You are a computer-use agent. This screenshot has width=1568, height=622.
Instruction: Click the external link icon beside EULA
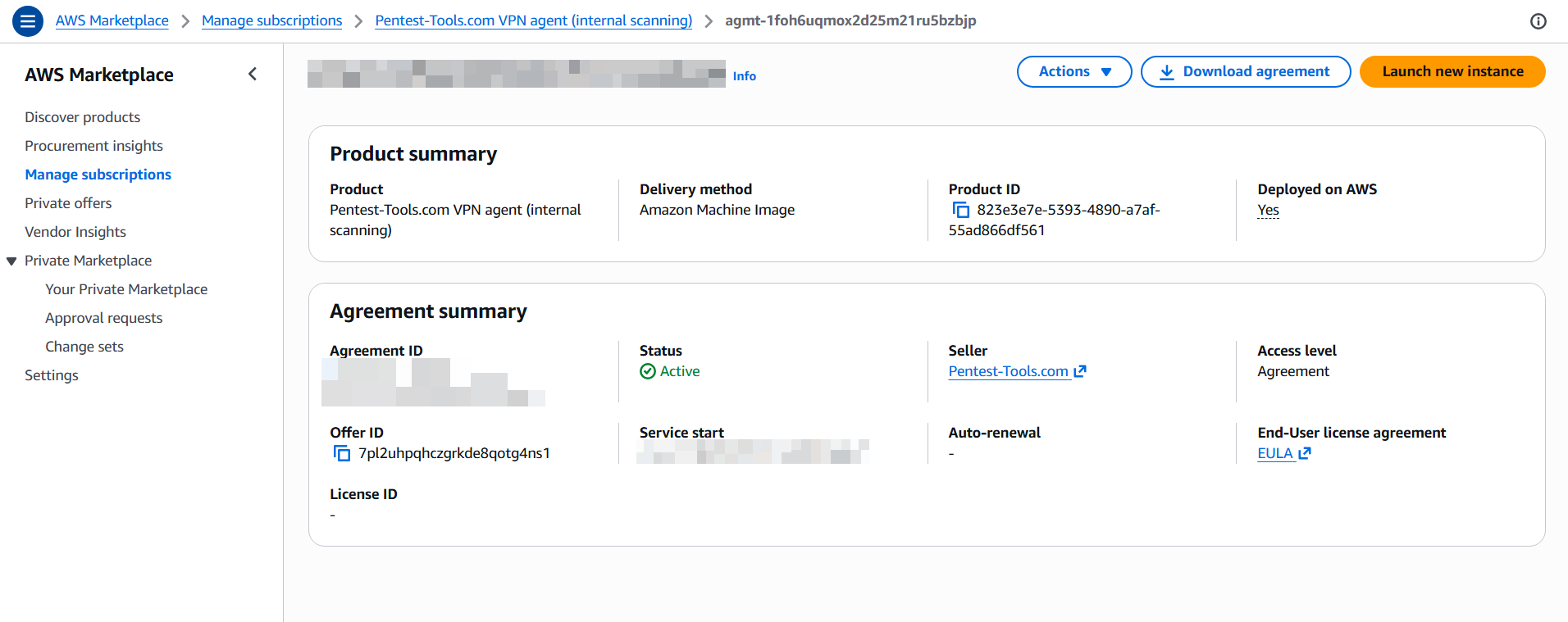[x=1305, y=453]
